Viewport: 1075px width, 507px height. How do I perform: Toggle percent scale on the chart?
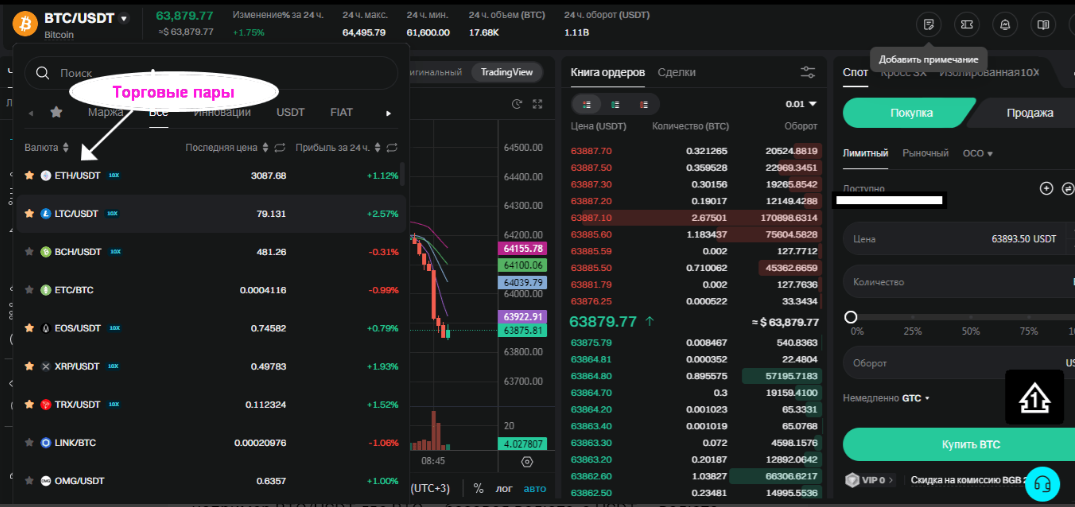click(x=479, y=489)
